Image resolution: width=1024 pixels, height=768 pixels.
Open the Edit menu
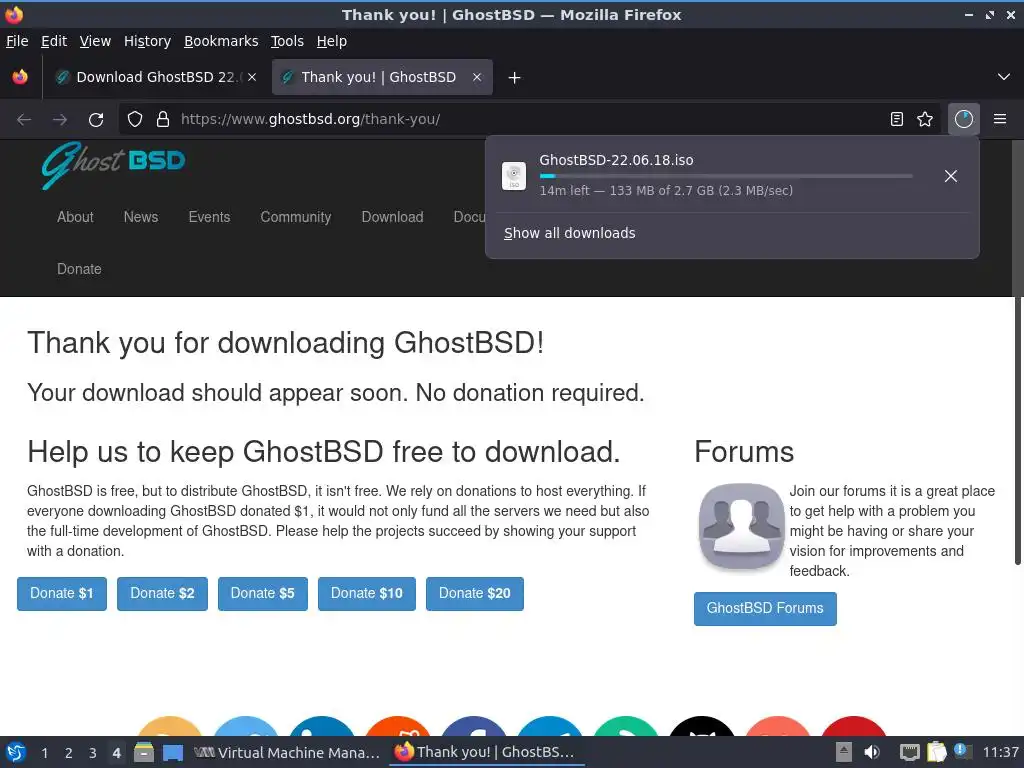54,41
